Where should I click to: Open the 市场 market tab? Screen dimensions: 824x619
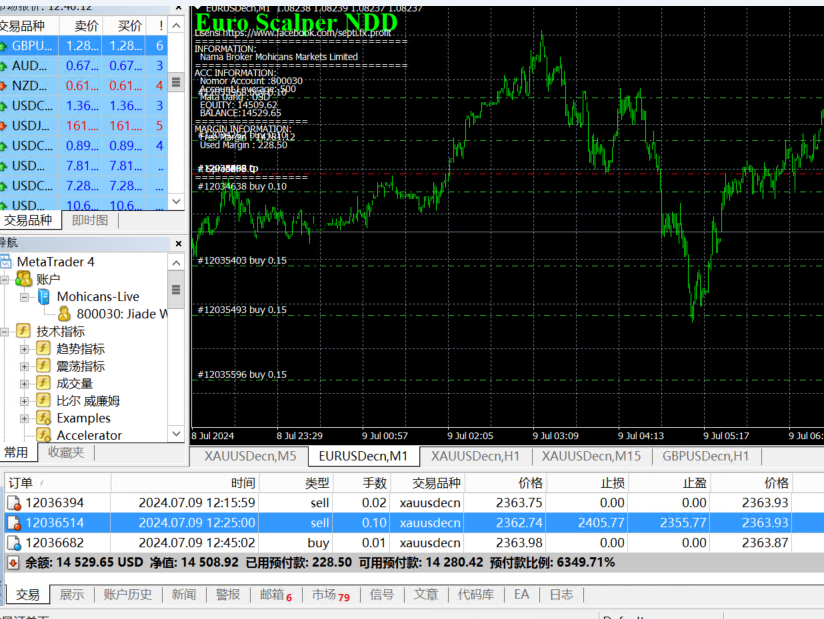tap(331, 594)
